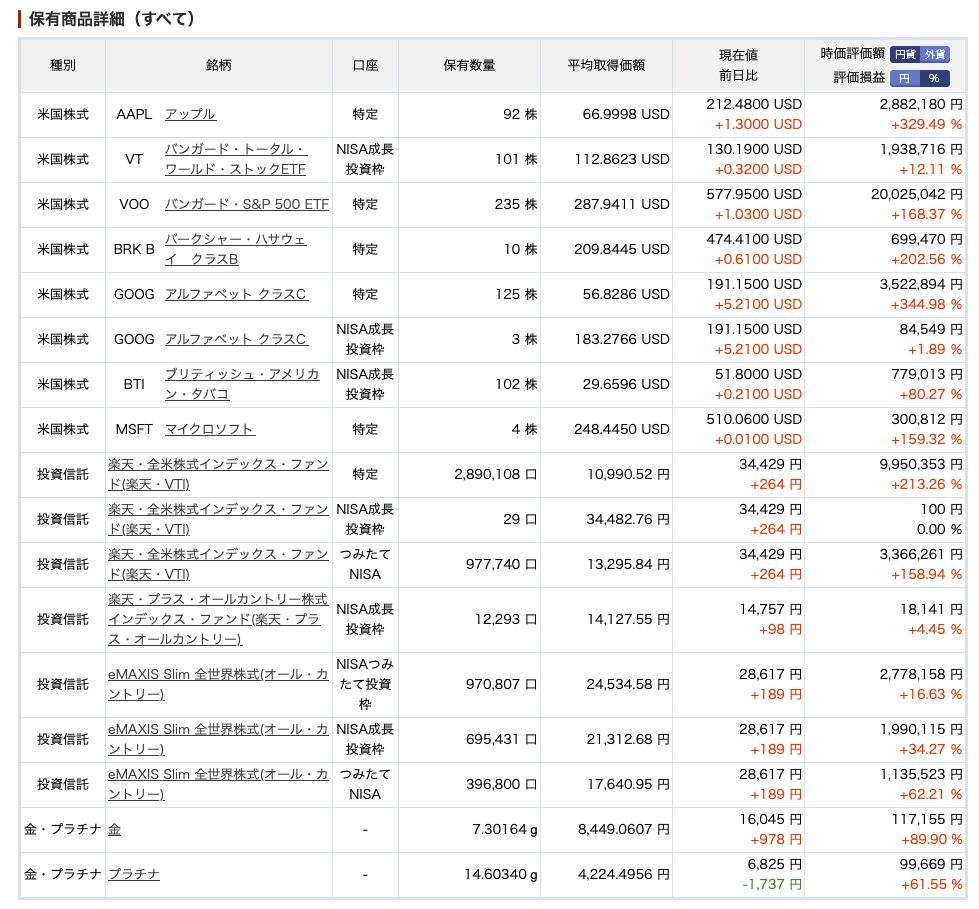Click the 577.9500 USD current price
Viewport: 979px width, 909px height.
pos(754,194)
